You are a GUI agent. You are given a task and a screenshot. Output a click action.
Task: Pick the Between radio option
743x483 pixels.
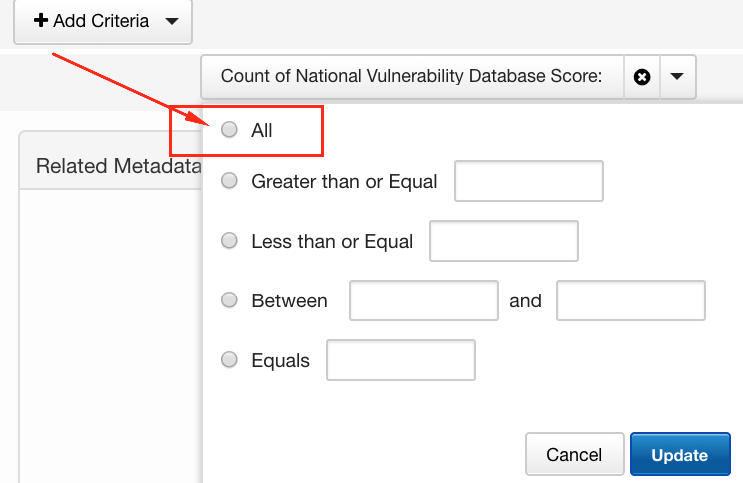230,300
